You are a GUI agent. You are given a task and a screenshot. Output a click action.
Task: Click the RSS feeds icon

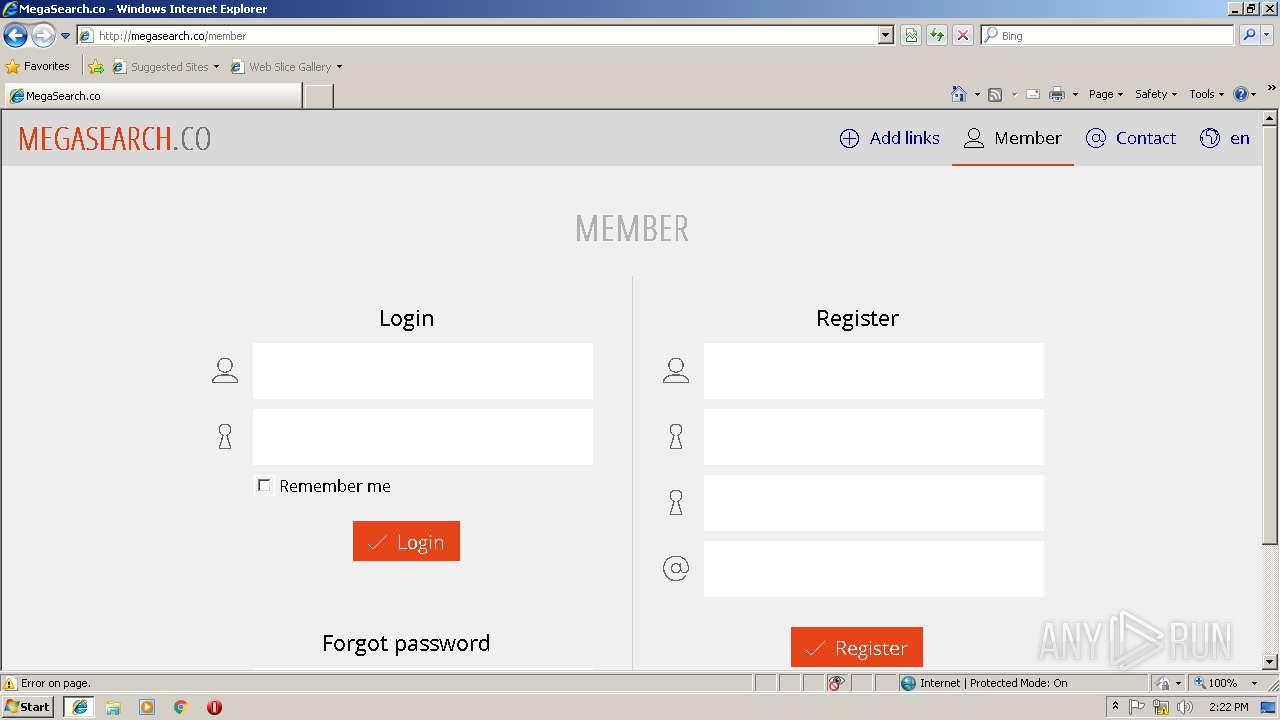(995, 94)
